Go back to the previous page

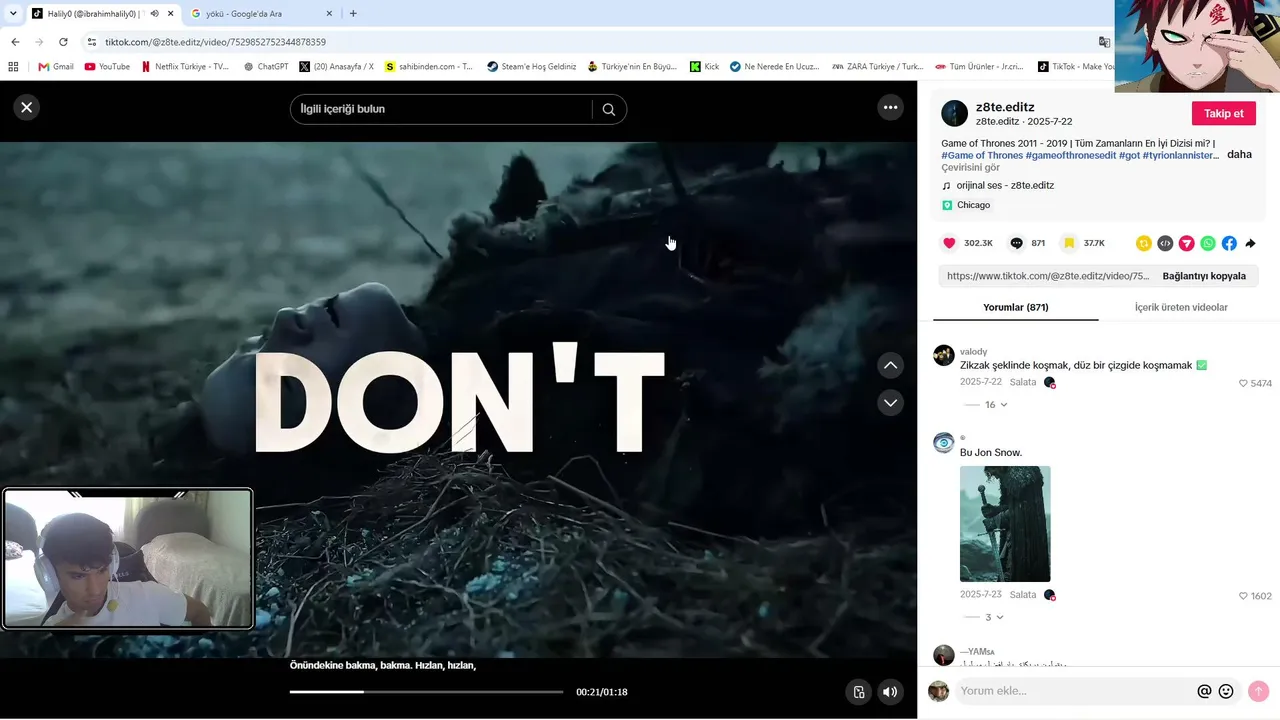pos(15,42)
